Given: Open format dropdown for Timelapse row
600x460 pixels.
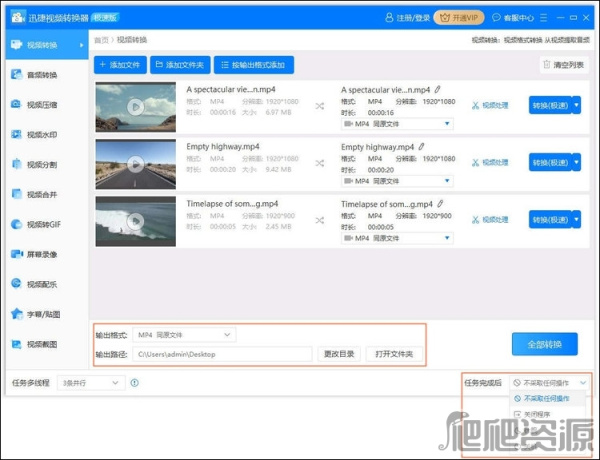Looking at the screenshot, I should (397, 238).
